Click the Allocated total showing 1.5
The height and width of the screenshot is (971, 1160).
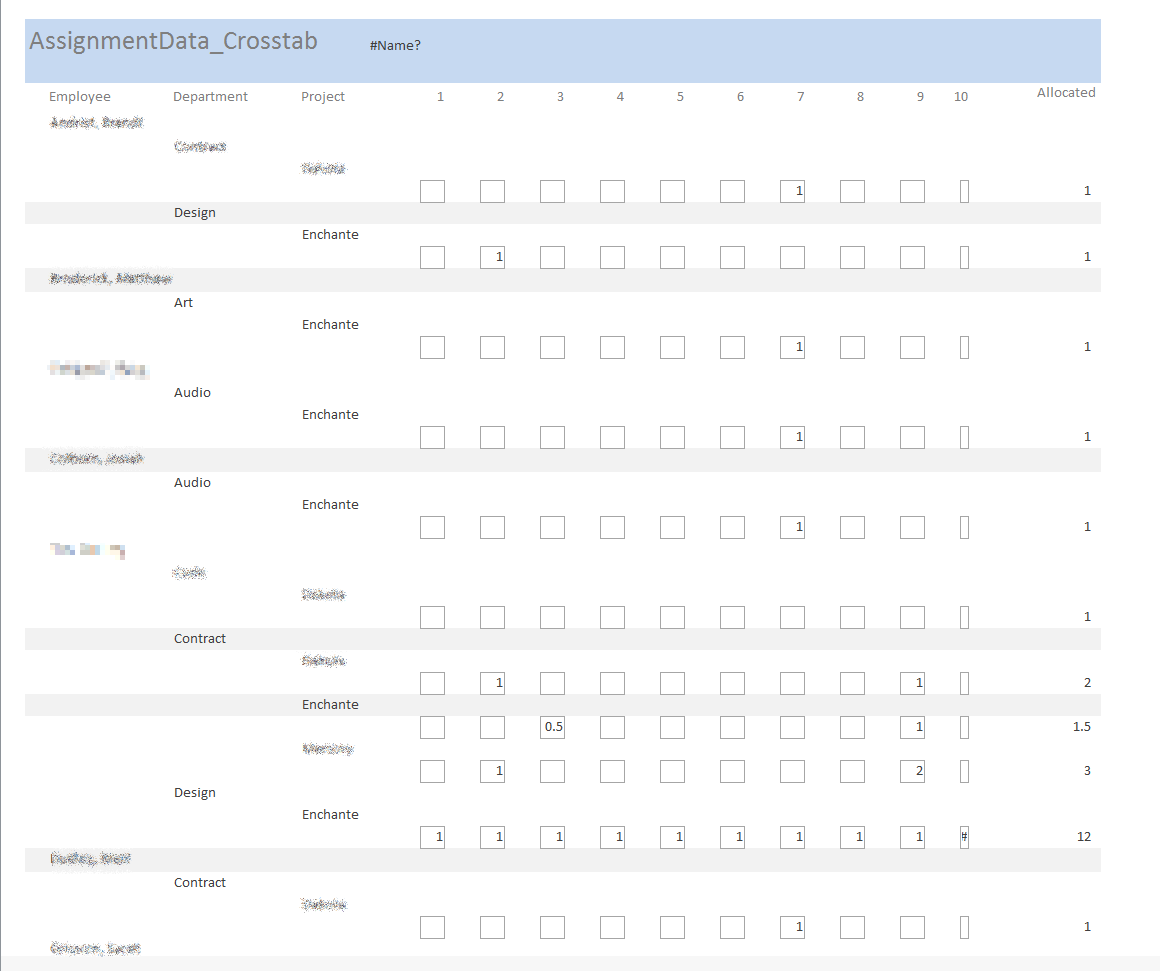click(x=1081, y=727)
